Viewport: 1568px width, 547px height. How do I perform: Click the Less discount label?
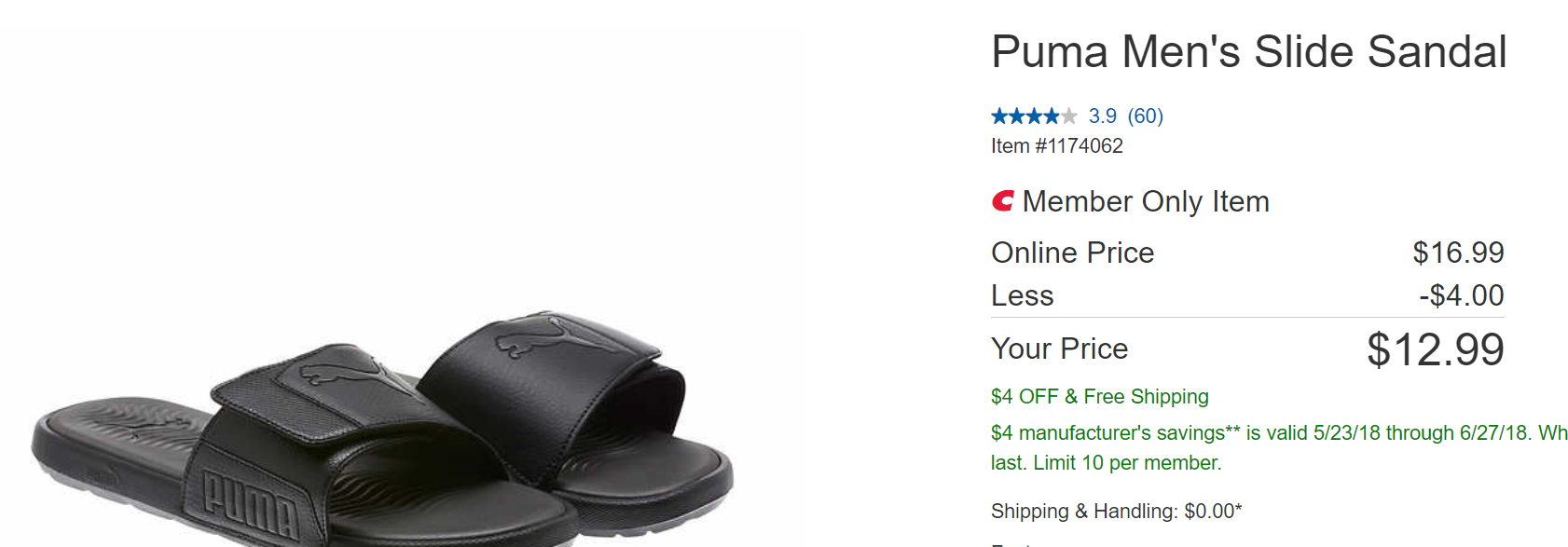click(x=1022, y=295)
